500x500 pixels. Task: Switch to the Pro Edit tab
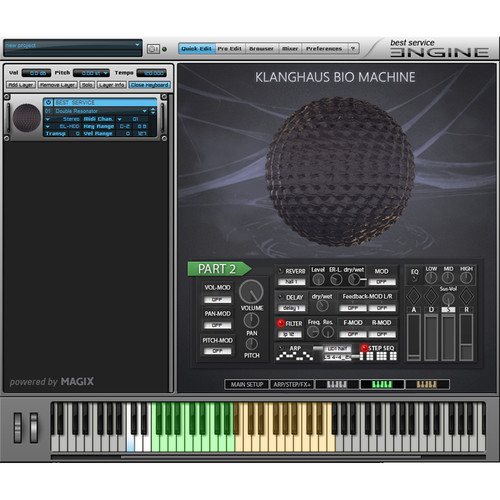pos(230,49)
